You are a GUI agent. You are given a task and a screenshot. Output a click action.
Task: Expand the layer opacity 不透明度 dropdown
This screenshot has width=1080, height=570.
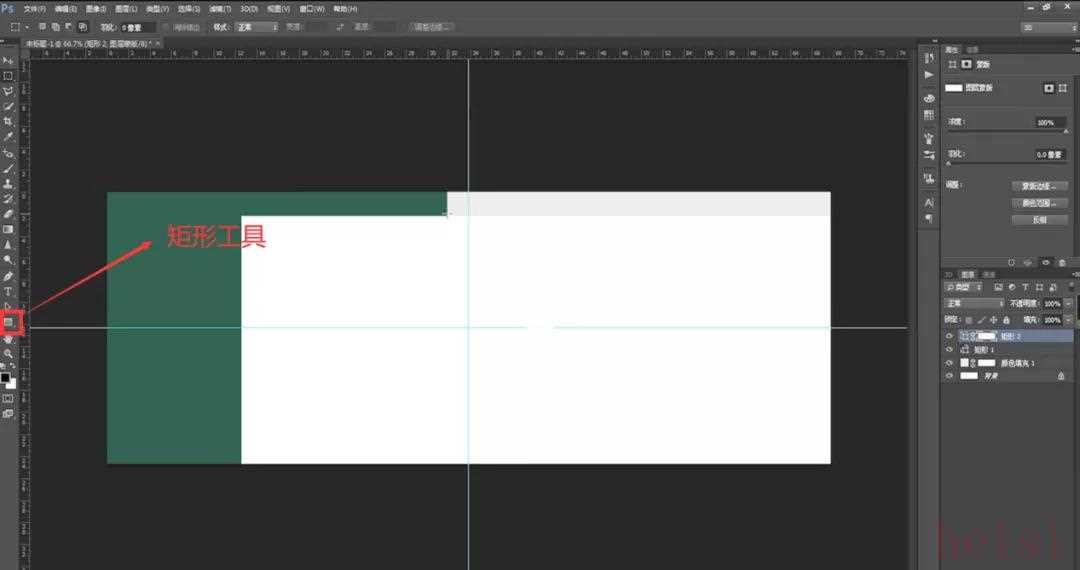coord(1068,303)
